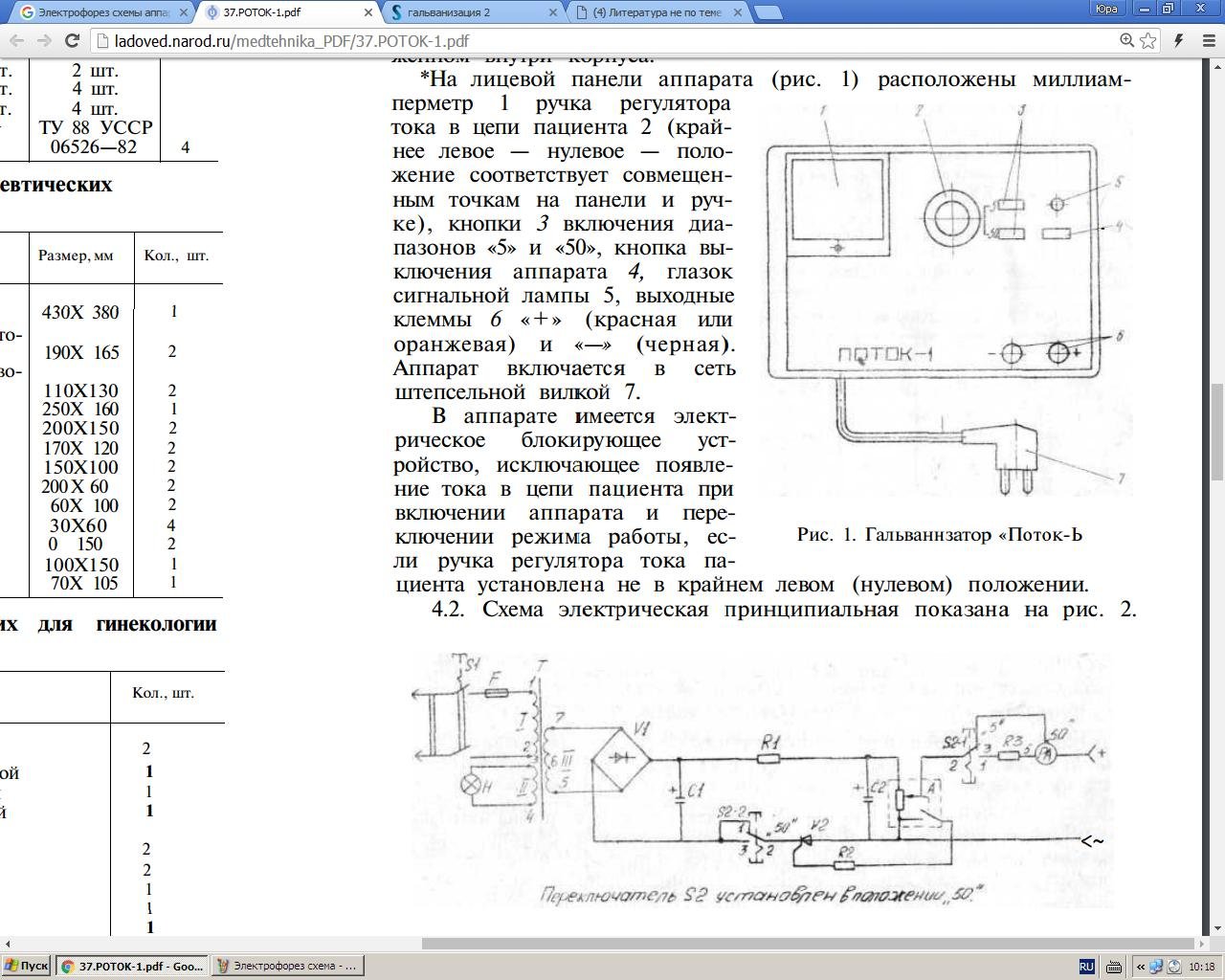This screenshot has height=980, width=1225.
Task: Open the zoom magnifier icon in address bar
Action: pos(1127,41)
